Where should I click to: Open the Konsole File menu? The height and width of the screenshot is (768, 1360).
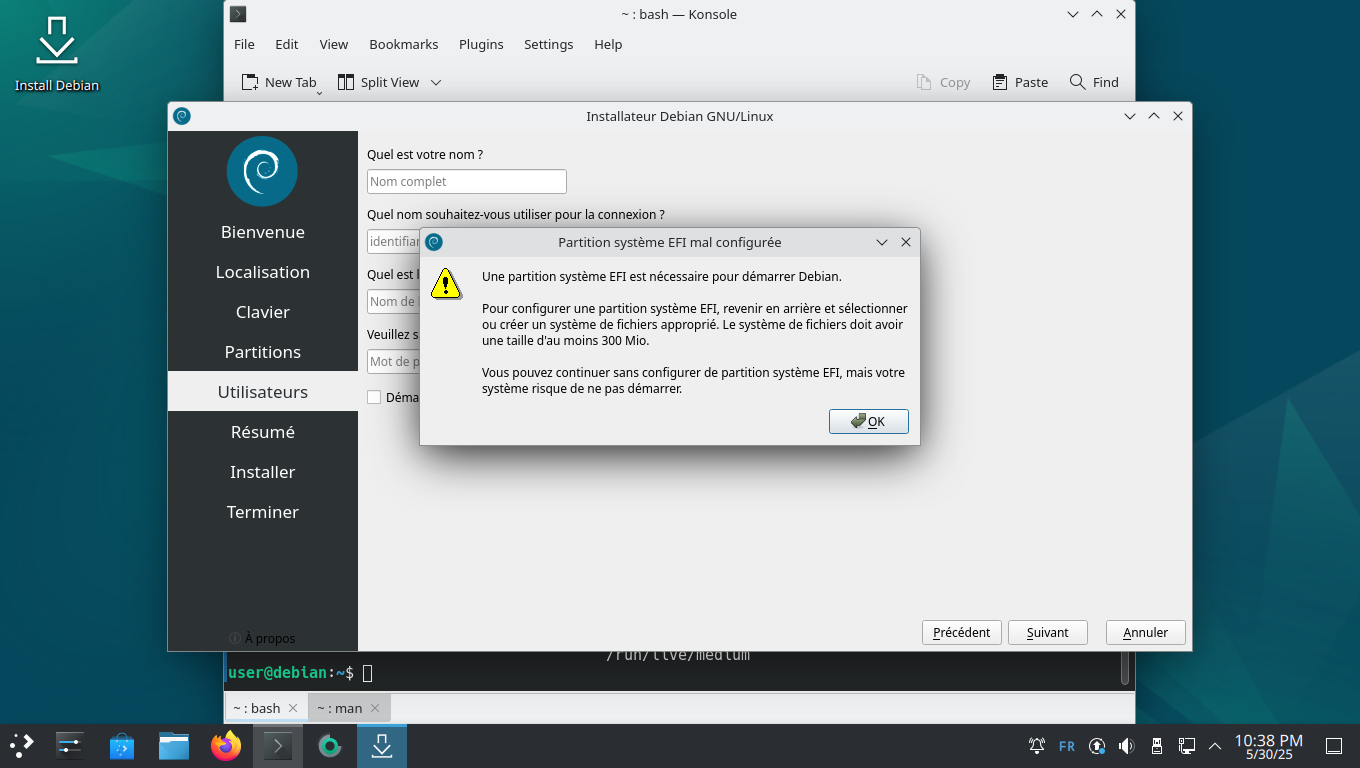244,44
